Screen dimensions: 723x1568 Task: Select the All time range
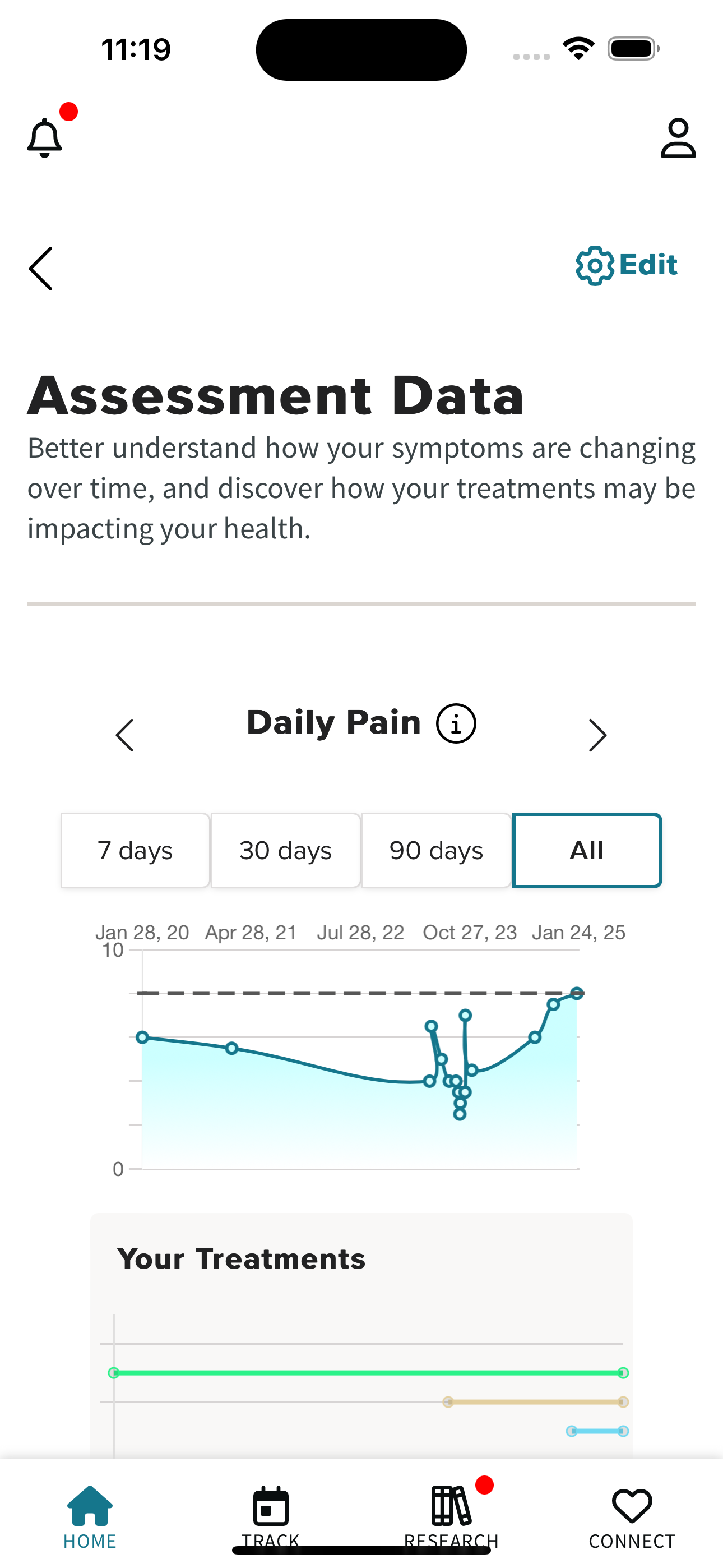(x=587, y=850)
